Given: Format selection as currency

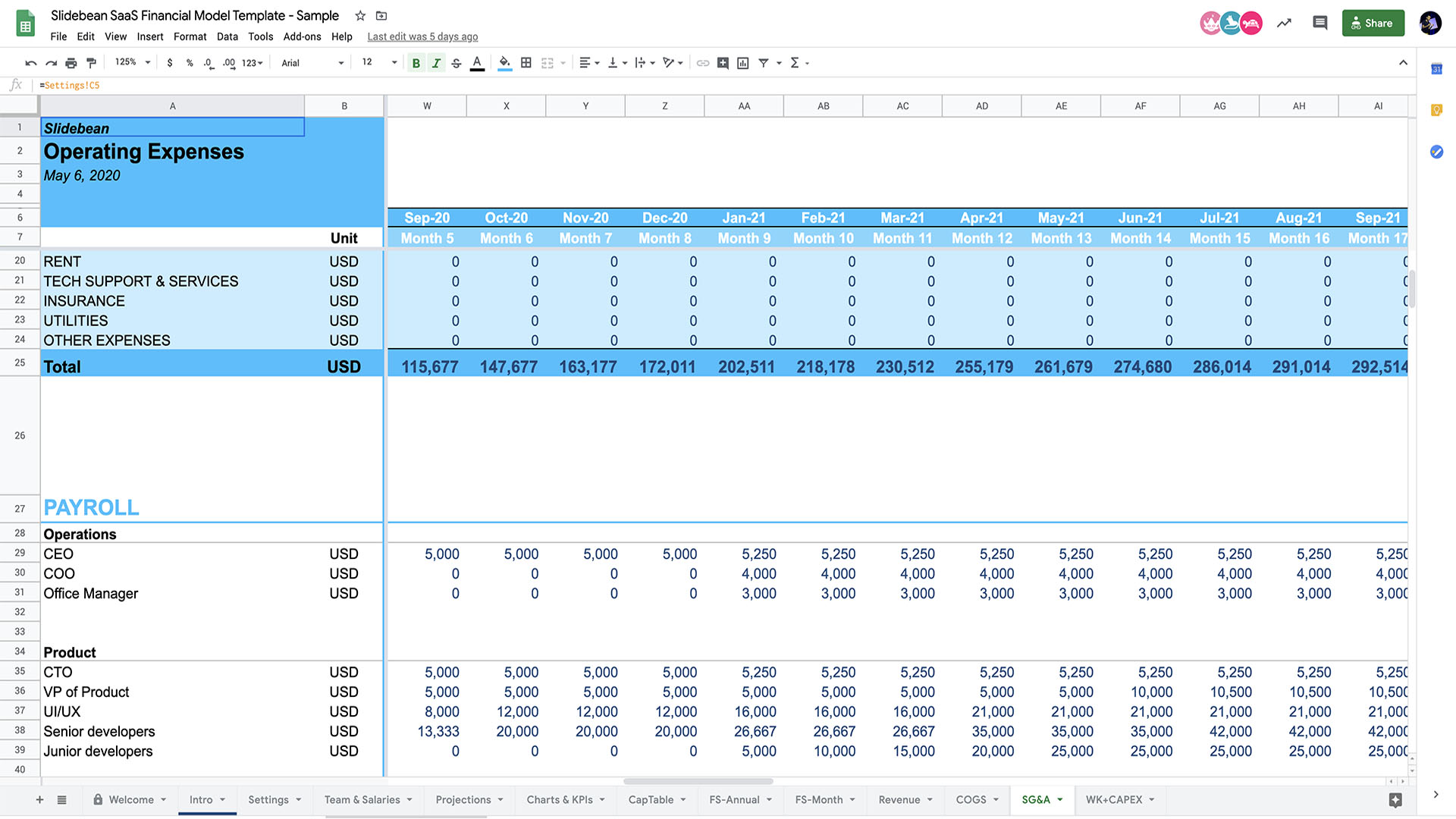Looking at the screenshot, I should pyautogui.click(x=170, y=63).
